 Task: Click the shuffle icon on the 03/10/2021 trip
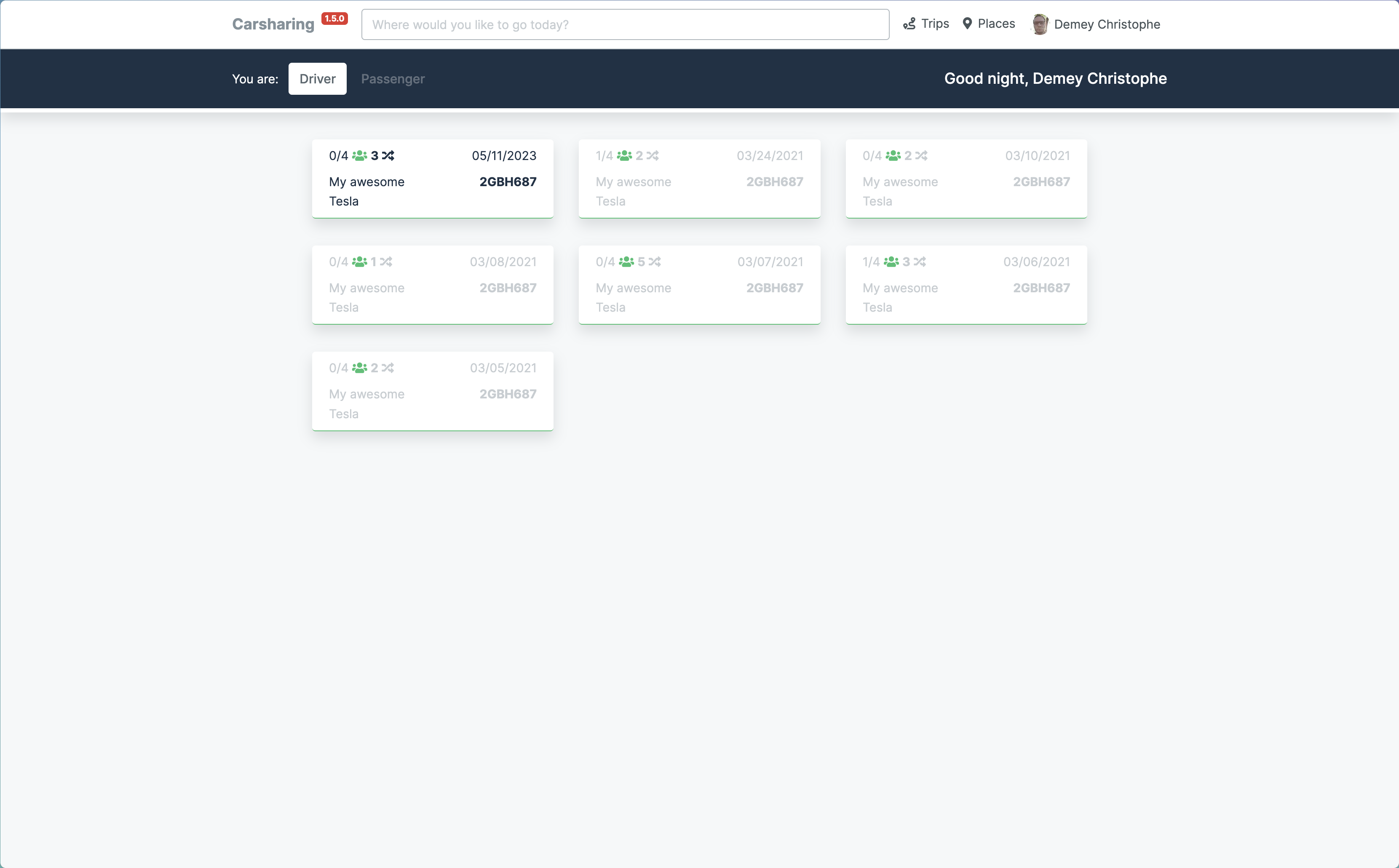[921, 155]
